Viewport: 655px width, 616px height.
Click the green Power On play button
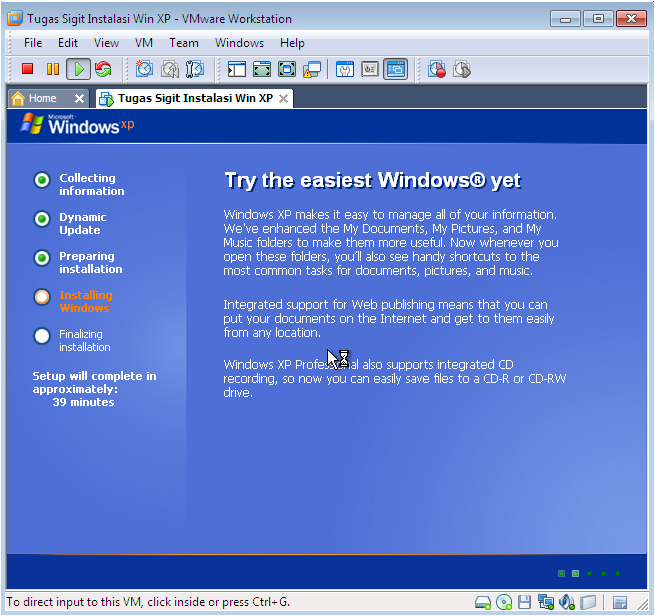pyautogui.click(x=79, y=69)
